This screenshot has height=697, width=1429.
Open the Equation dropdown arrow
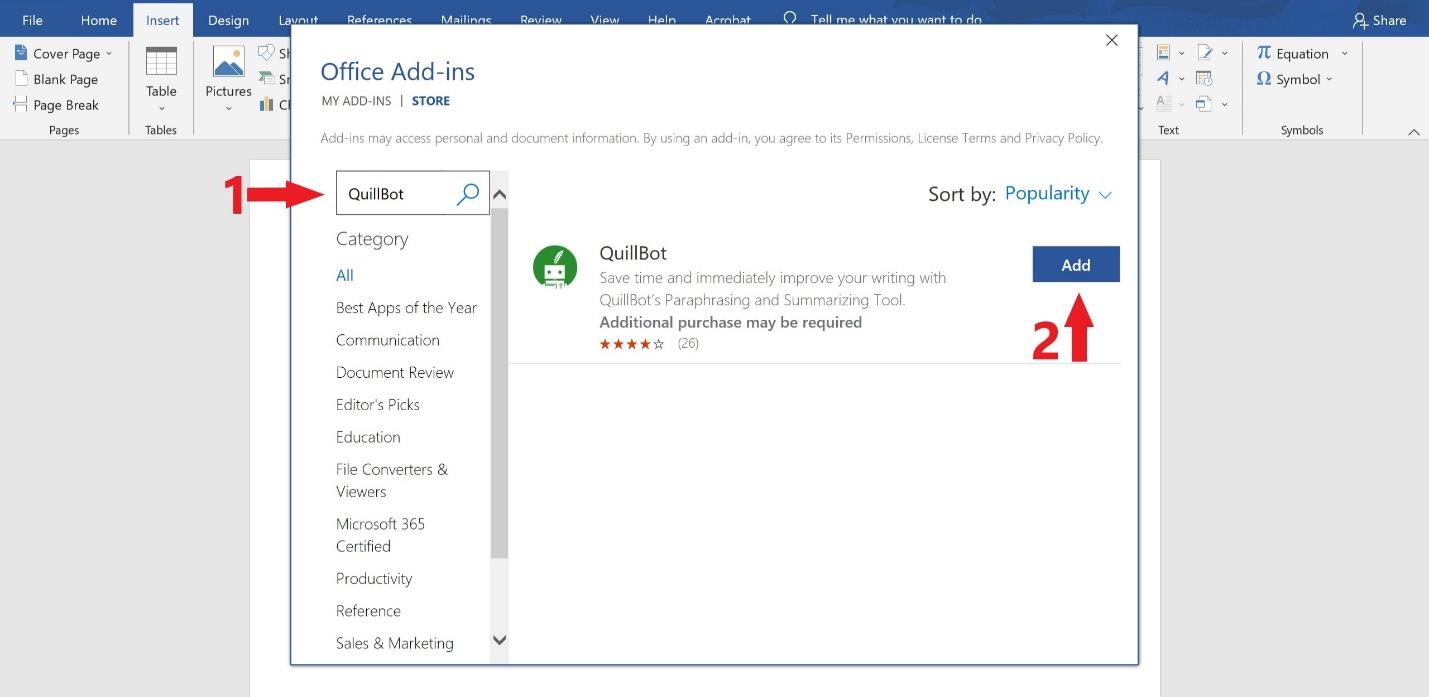pos(1344,54)
